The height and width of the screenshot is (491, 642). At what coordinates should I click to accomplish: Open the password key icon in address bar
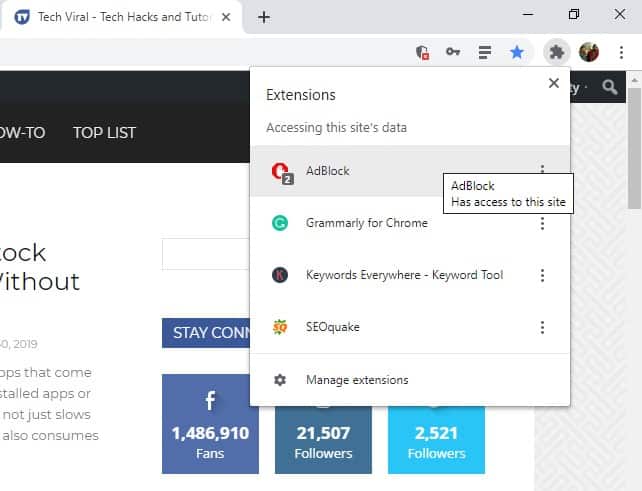(x=453, y=52)
